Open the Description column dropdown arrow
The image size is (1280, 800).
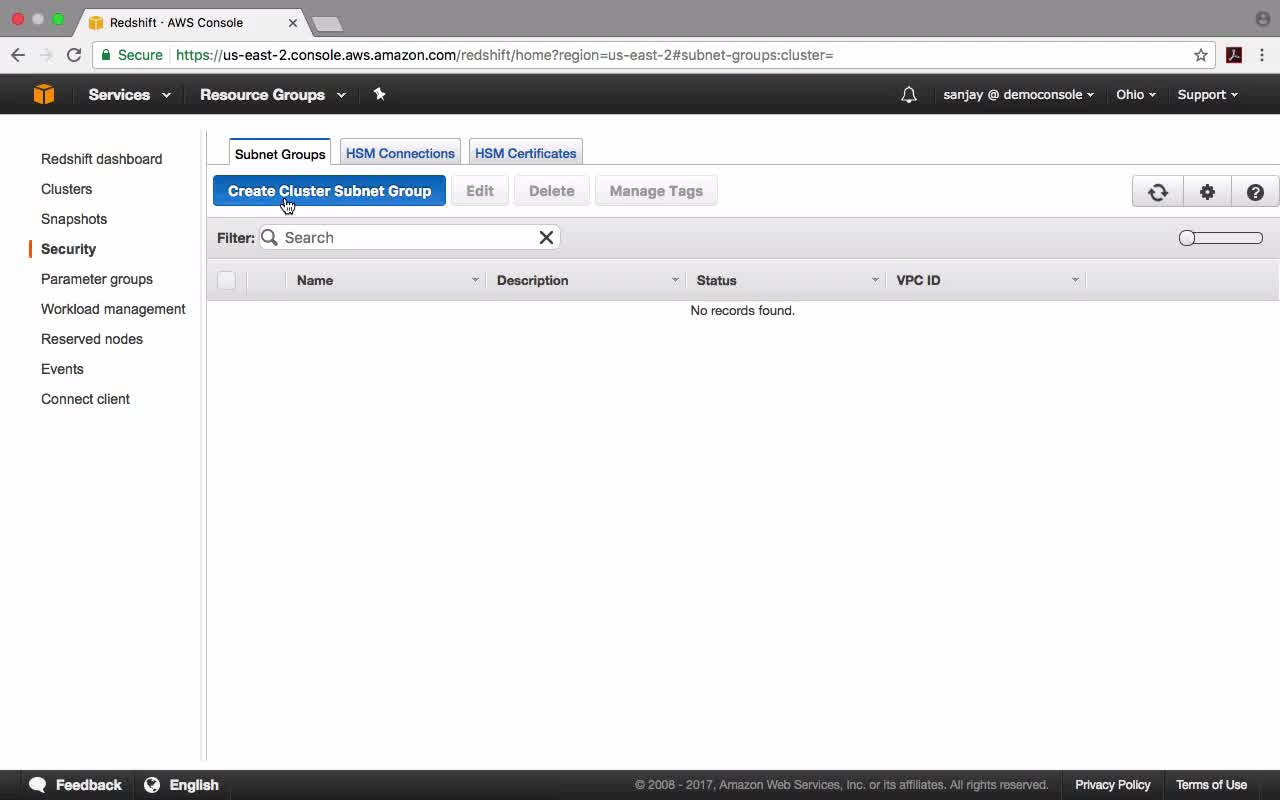coord(675,280)
